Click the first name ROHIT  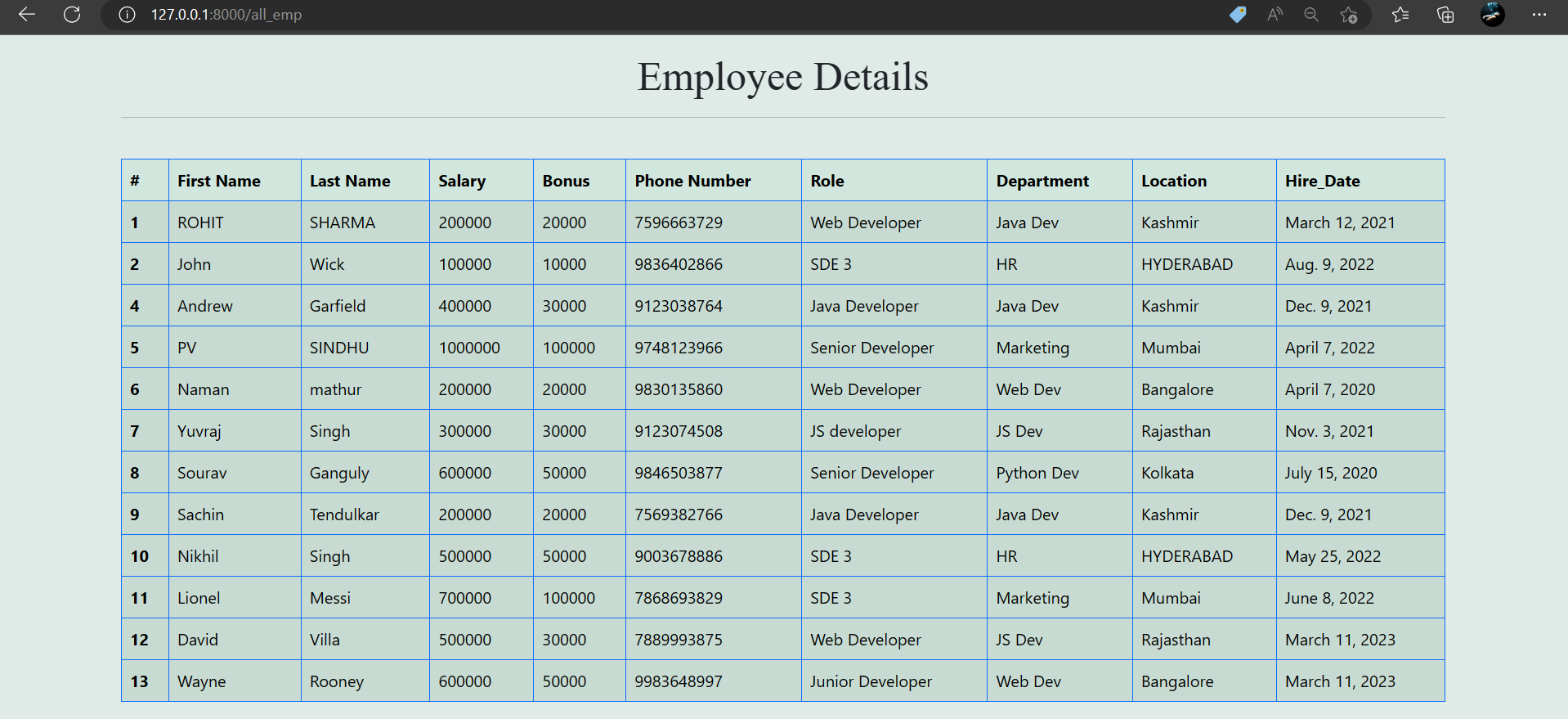point(200,222)
